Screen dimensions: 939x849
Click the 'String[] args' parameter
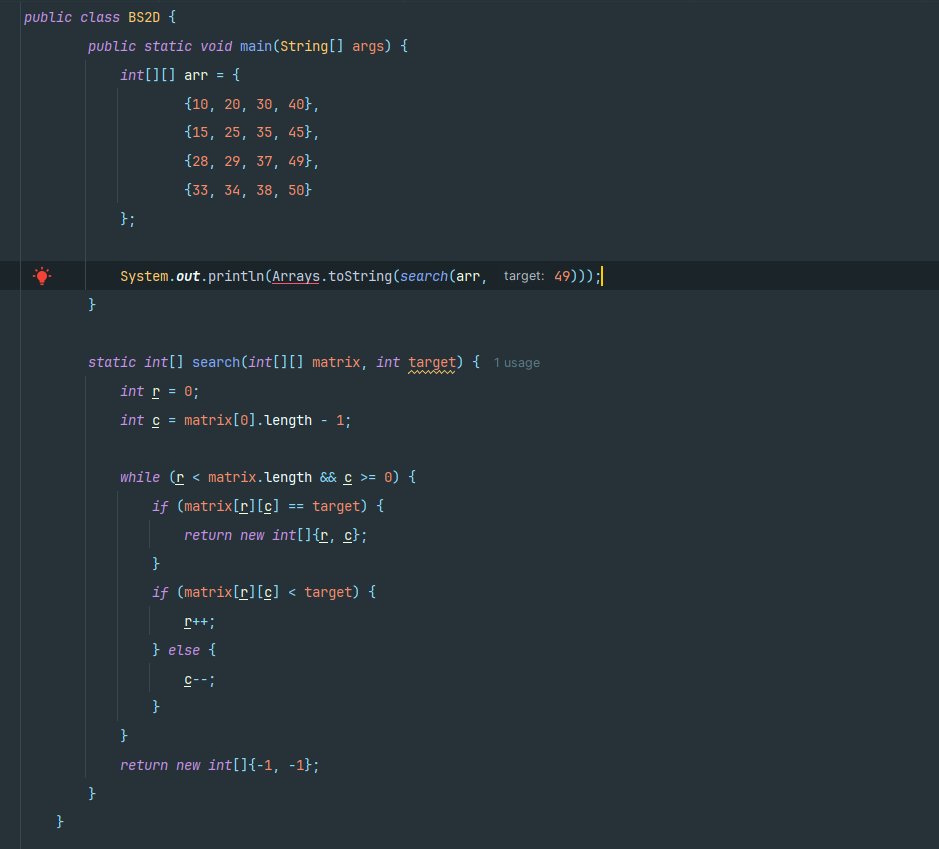point(332,46)
